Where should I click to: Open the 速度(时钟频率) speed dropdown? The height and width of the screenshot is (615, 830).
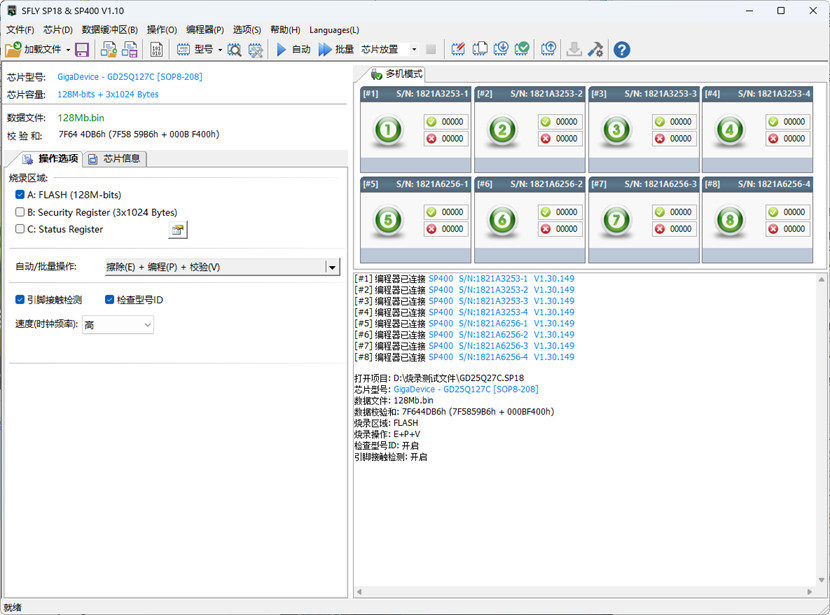(147, 325)
